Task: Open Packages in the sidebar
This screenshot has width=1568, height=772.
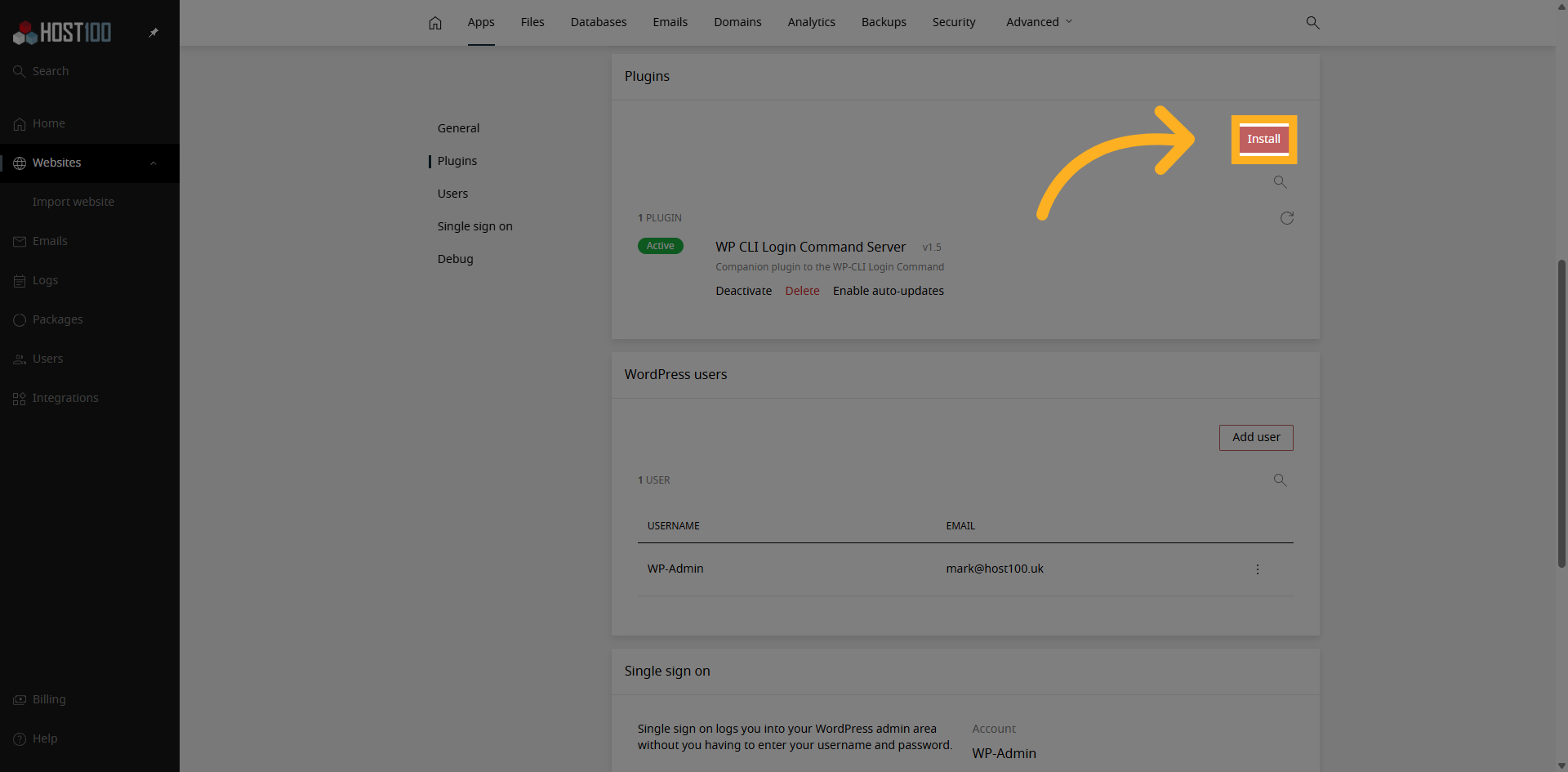Action: (x=90, y=319)
